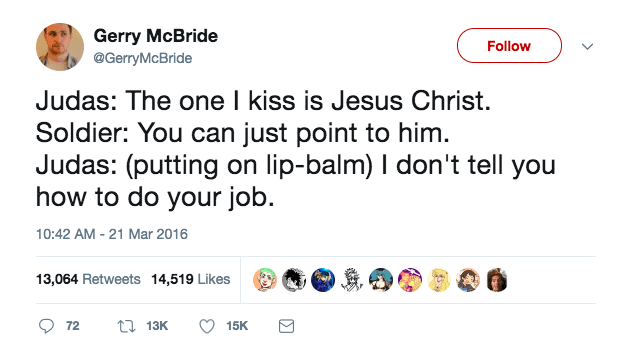Click the envelope direct message icon
Viewport: 634px width, 362px height.
286,326
